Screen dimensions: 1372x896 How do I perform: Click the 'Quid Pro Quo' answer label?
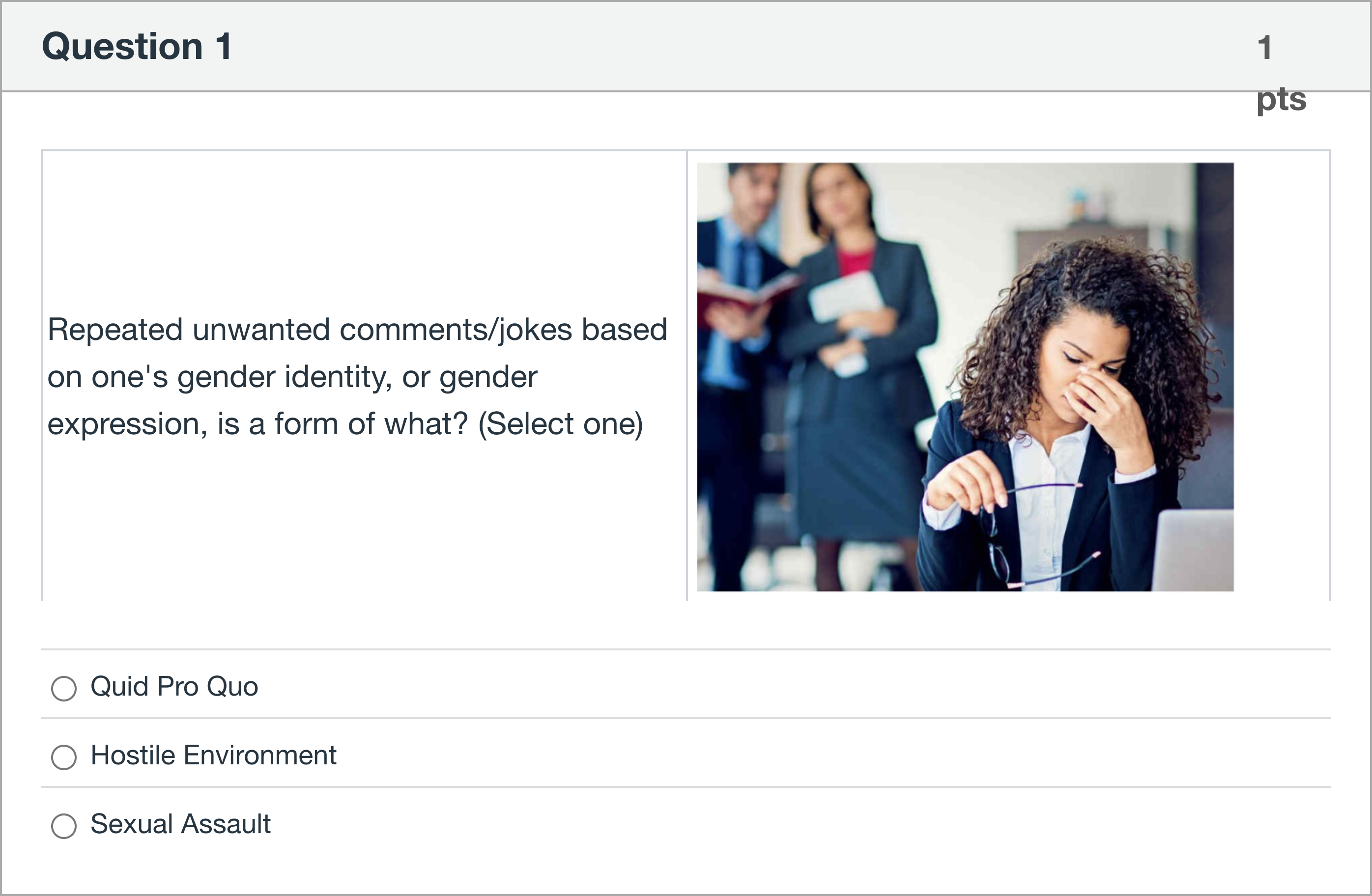[174, 687]
